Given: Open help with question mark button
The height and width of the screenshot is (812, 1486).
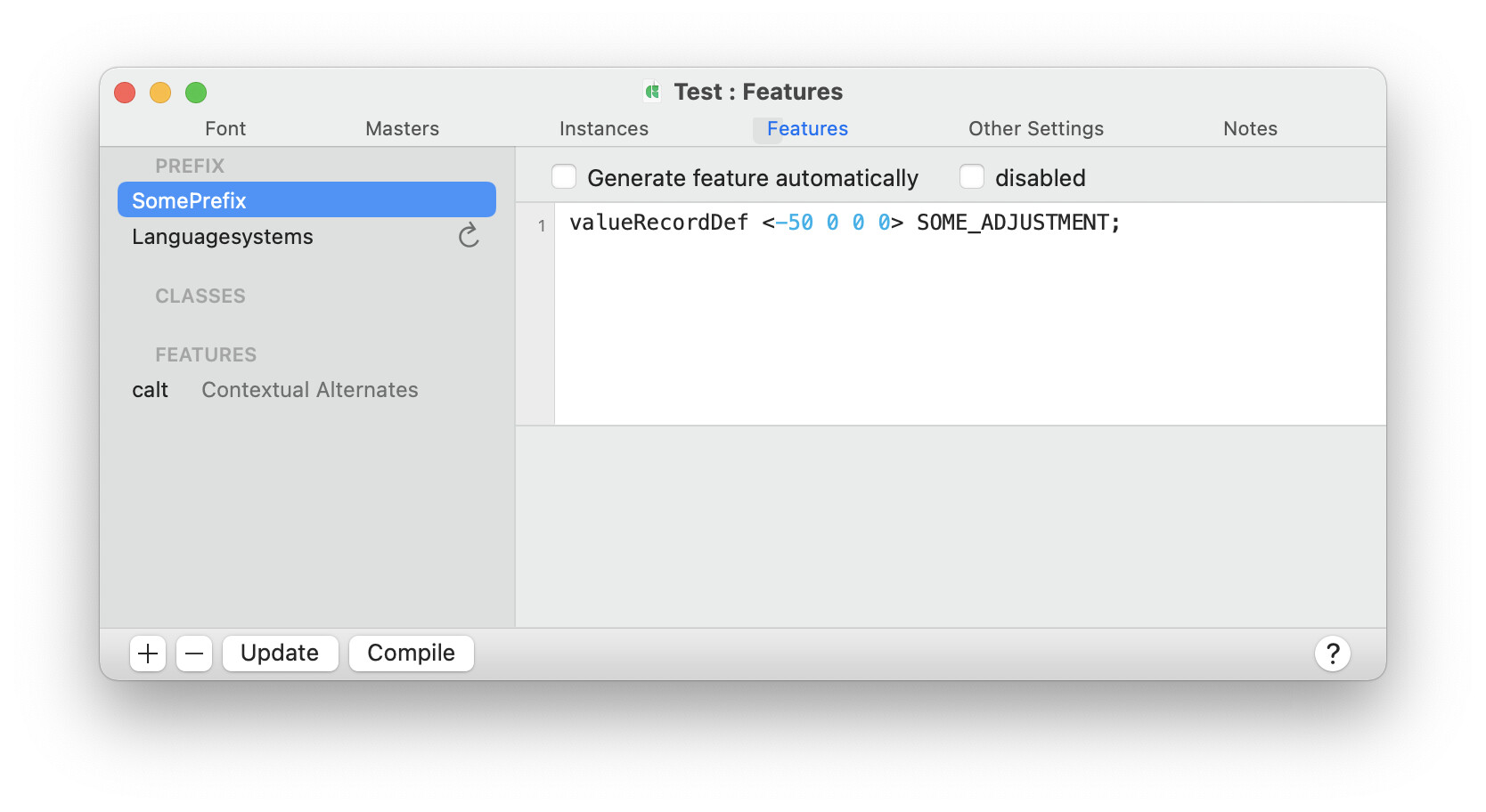Looking at the screenshot, I should pos(1332,654).
